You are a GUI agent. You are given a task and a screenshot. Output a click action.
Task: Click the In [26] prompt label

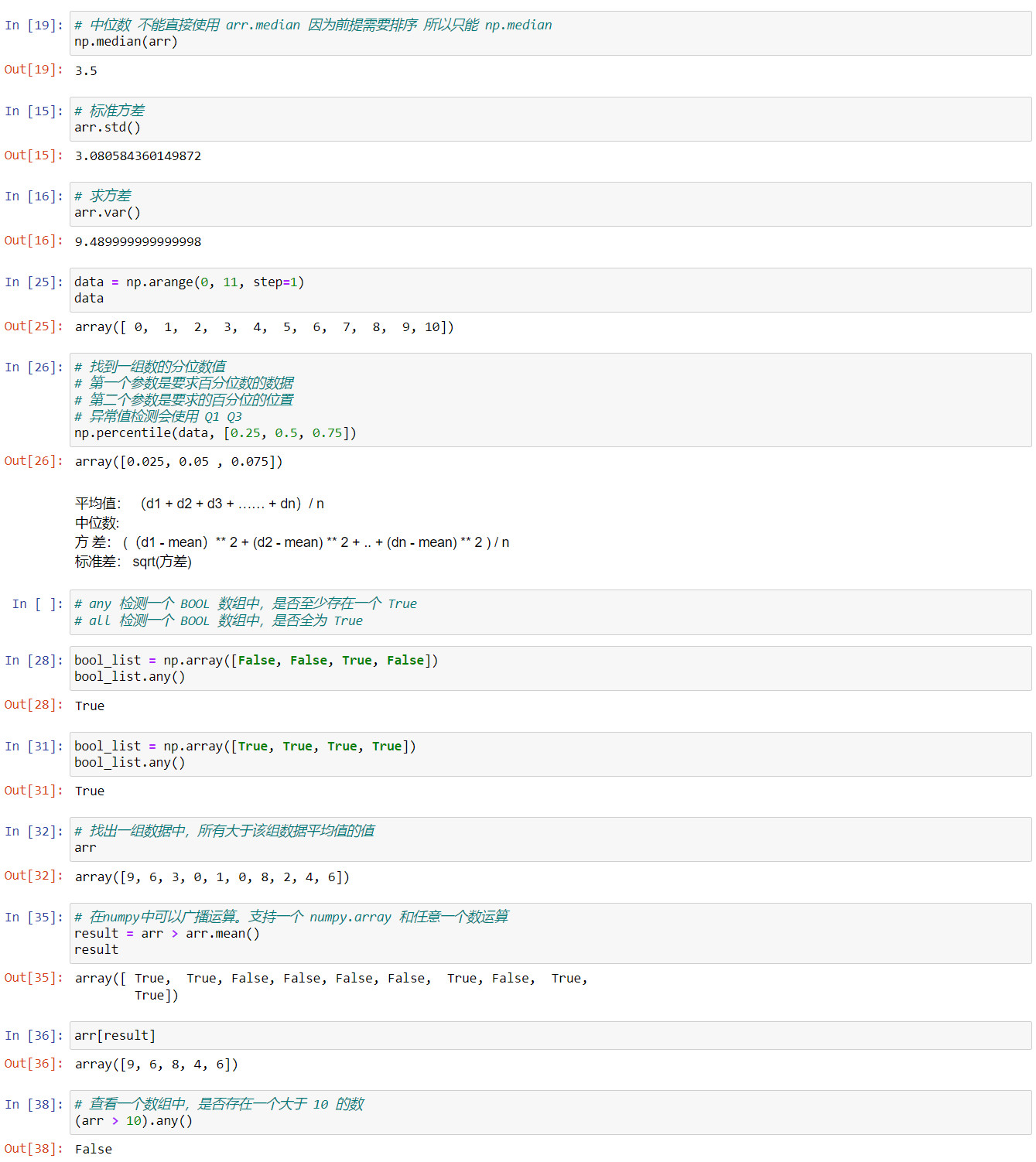(x=33, y=367)
